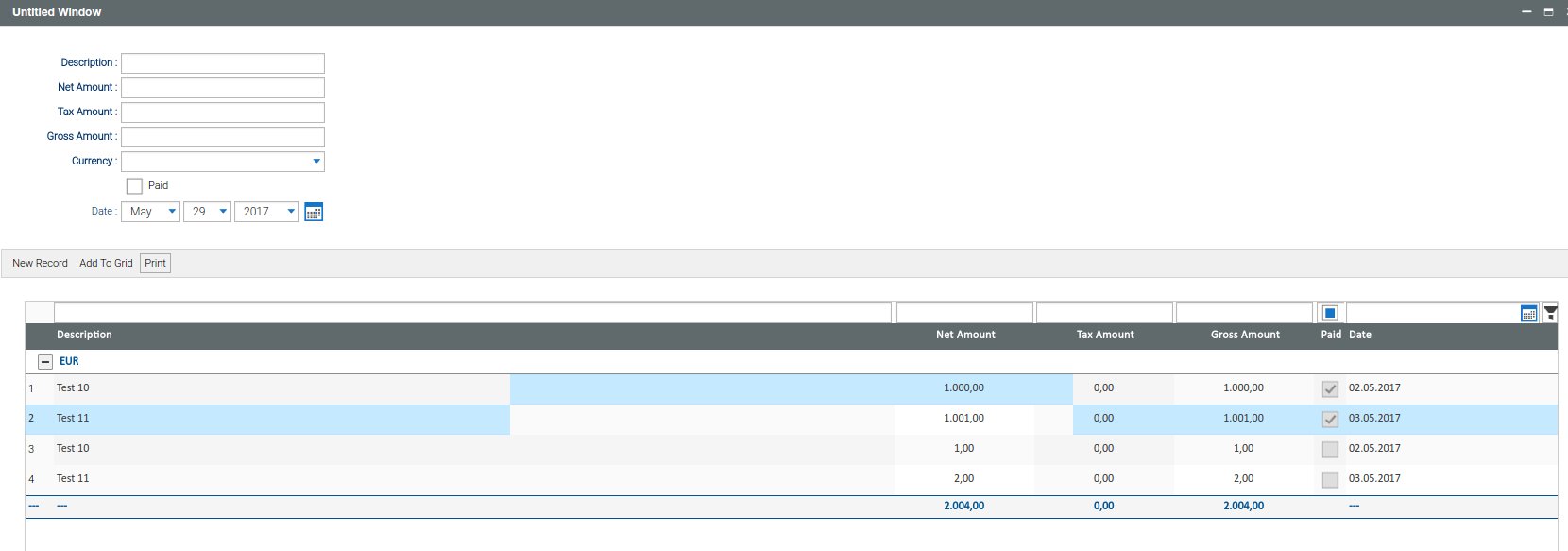This screenshot has width=1568, height=551.
Task: Minimize the Untitled Window
Action: click(1526, 12)
